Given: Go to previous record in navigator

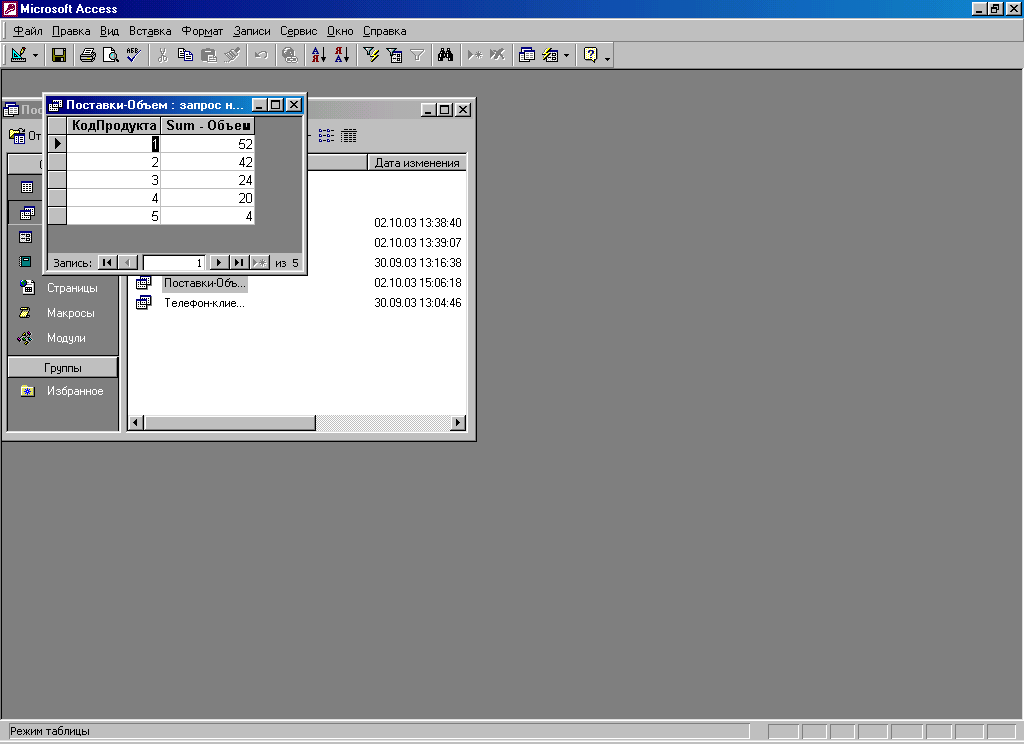Looking at the screenshot, I should click(128, 263).
